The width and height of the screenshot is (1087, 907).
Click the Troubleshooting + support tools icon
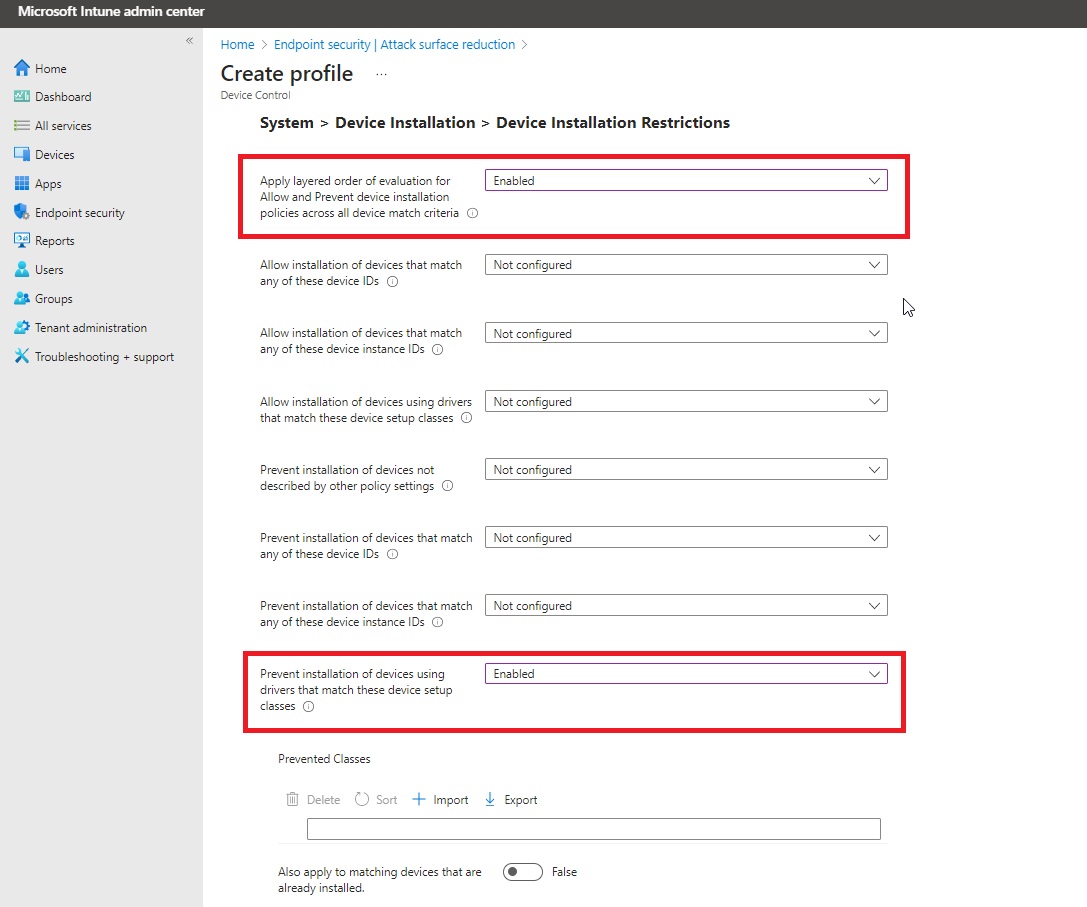22,356
